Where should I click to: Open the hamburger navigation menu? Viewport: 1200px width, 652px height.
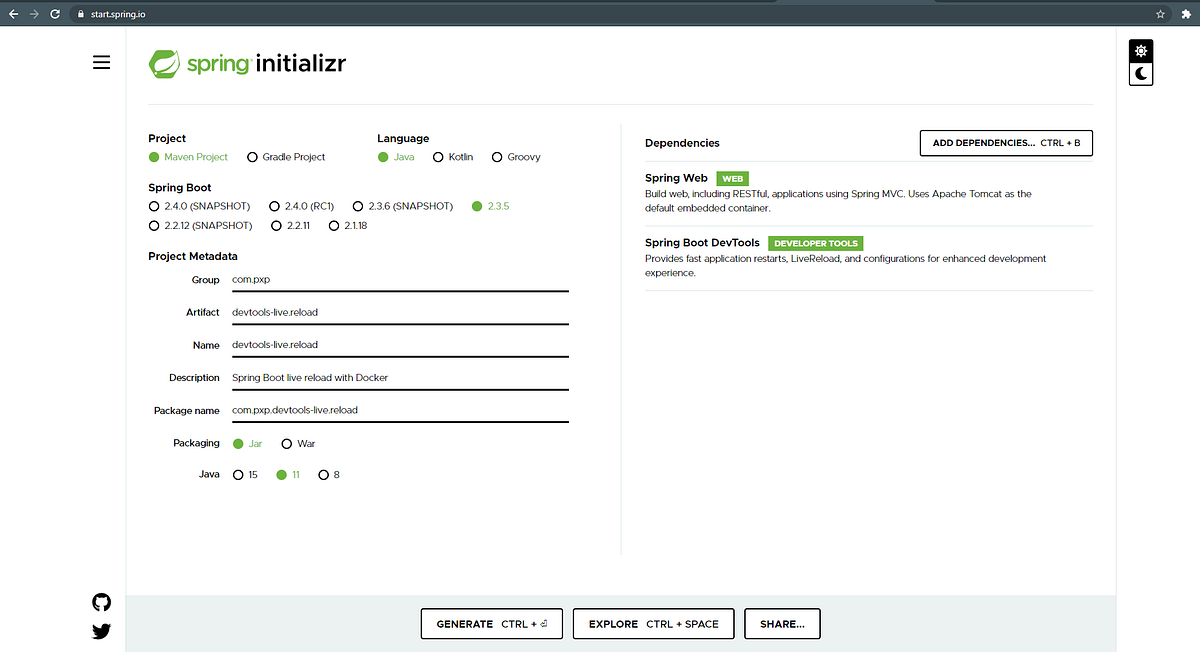(101, 62)
